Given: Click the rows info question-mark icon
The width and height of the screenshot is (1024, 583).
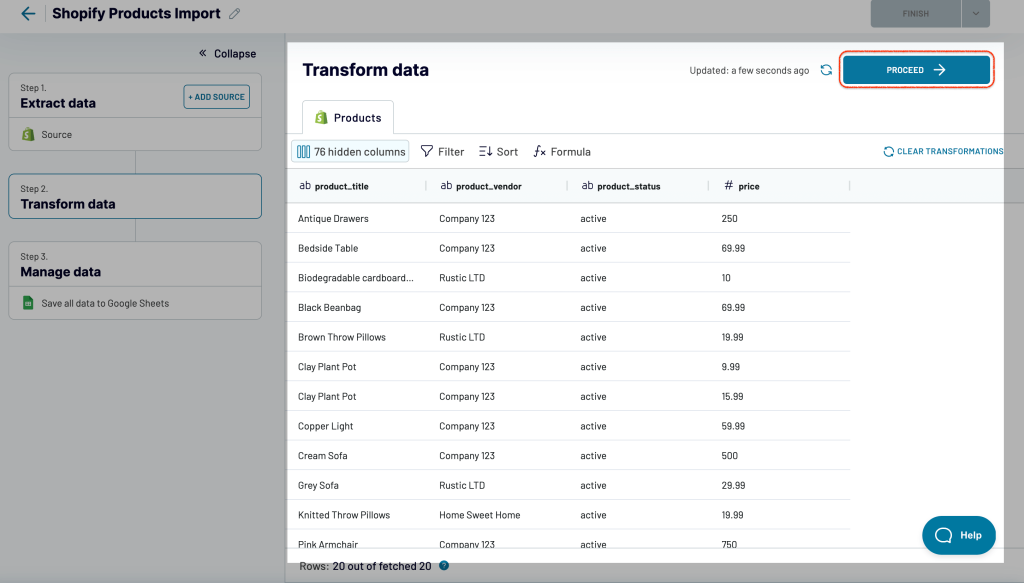Looking at the screenshot, I should point(444,565).
